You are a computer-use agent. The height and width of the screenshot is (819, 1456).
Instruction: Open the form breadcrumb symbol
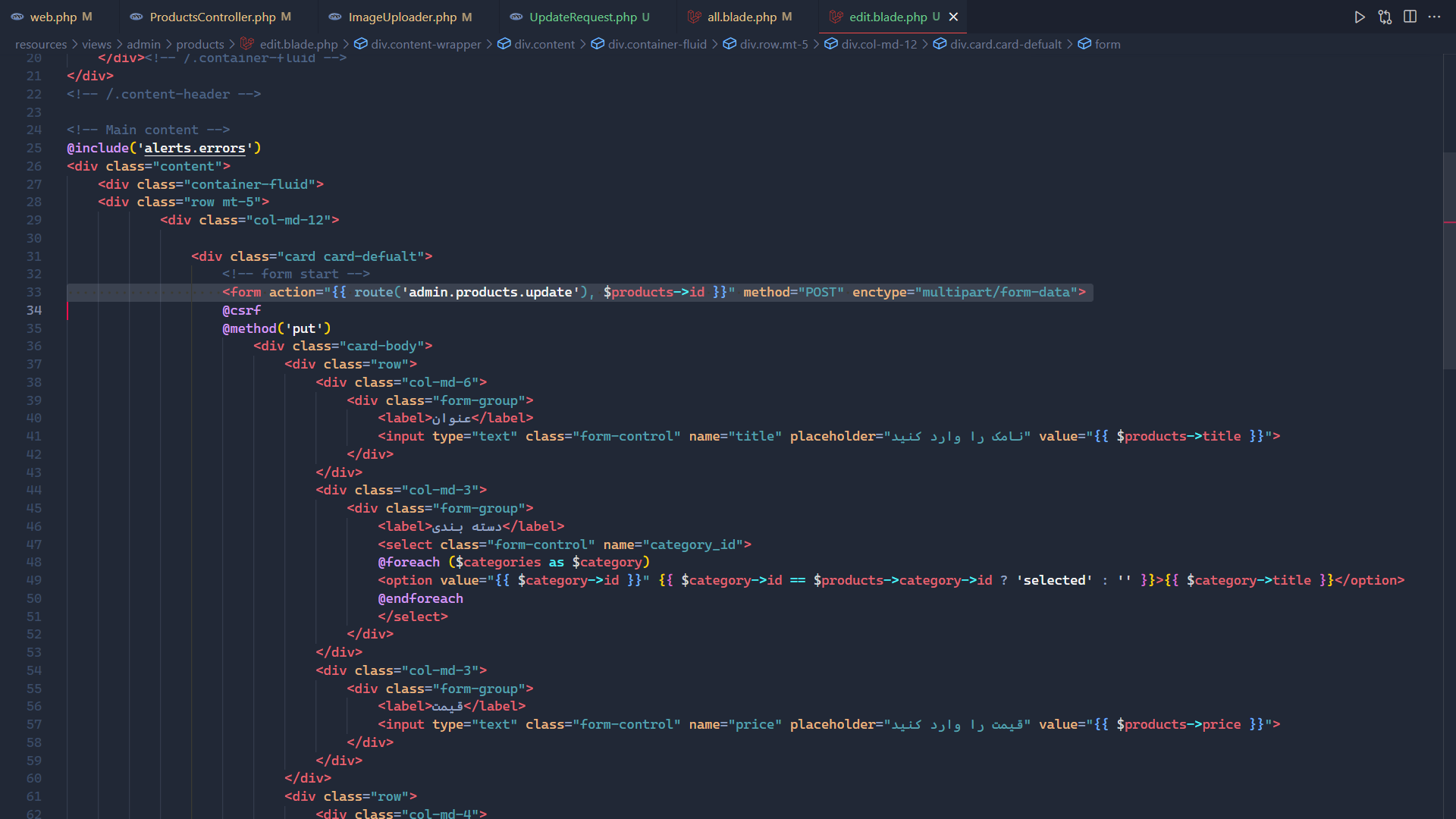(1107, 44)
